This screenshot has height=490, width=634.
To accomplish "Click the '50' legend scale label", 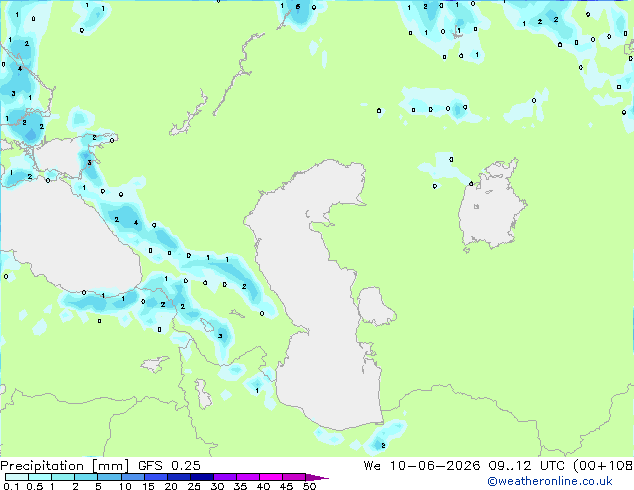I will [x=309, y=486].
